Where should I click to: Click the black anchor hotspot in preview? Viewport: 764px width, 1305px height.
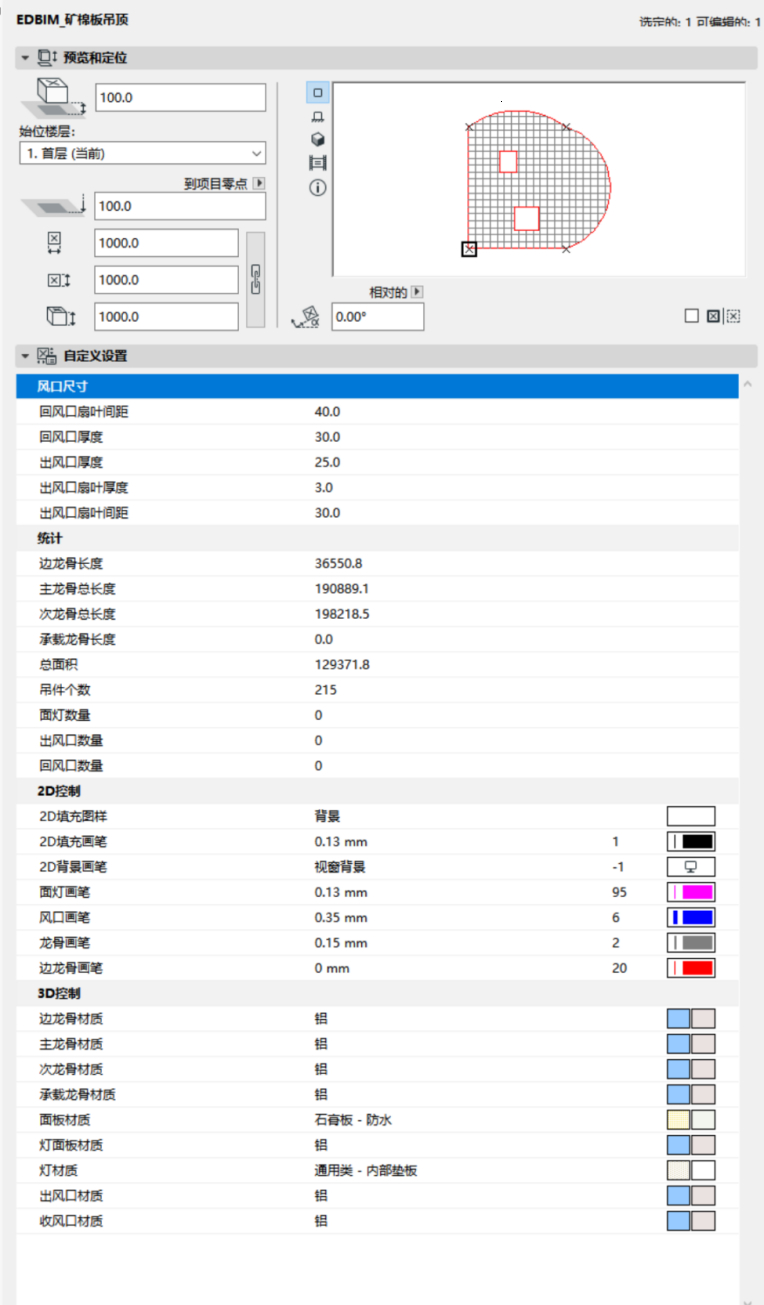tap(469, 249)
